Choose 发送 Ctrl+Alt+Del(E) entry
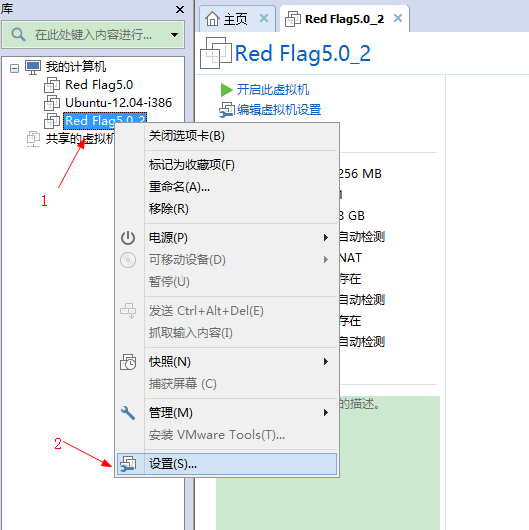The height and width of the screenshot is (530, 529). click(x=227, y=311)
